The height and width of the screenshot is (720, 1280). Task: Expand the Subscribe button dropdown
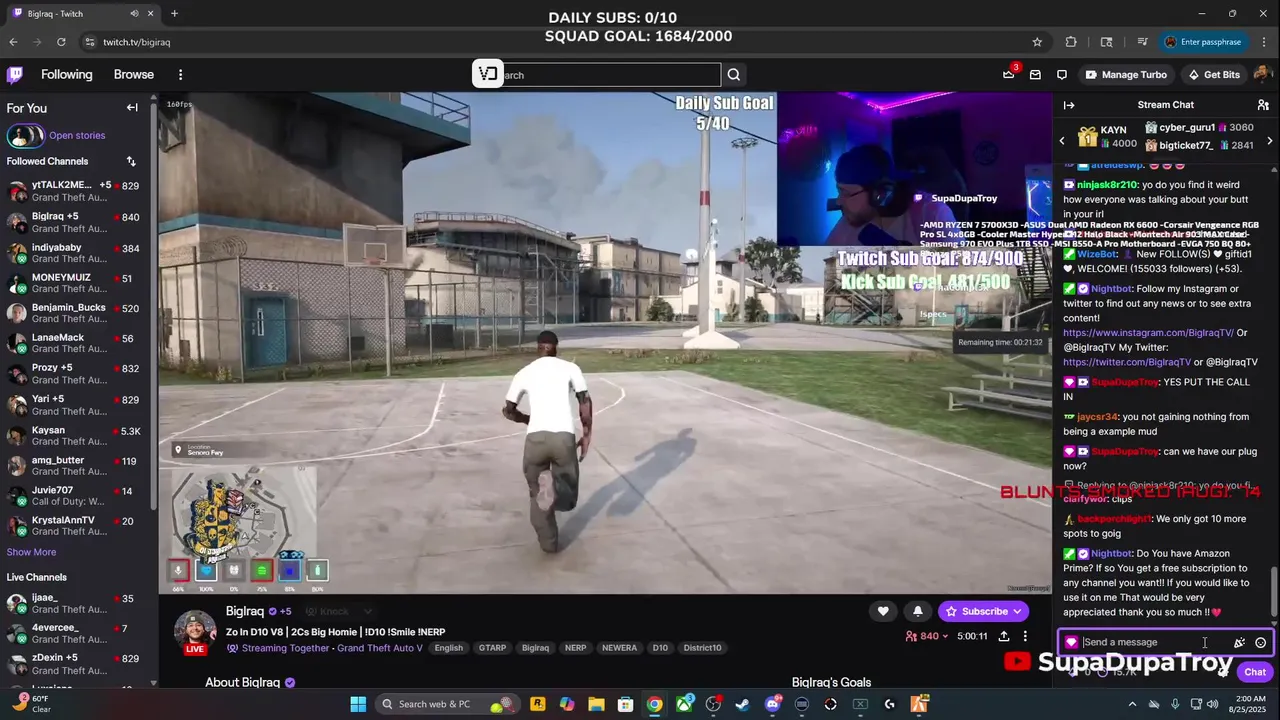[1018, 611]
